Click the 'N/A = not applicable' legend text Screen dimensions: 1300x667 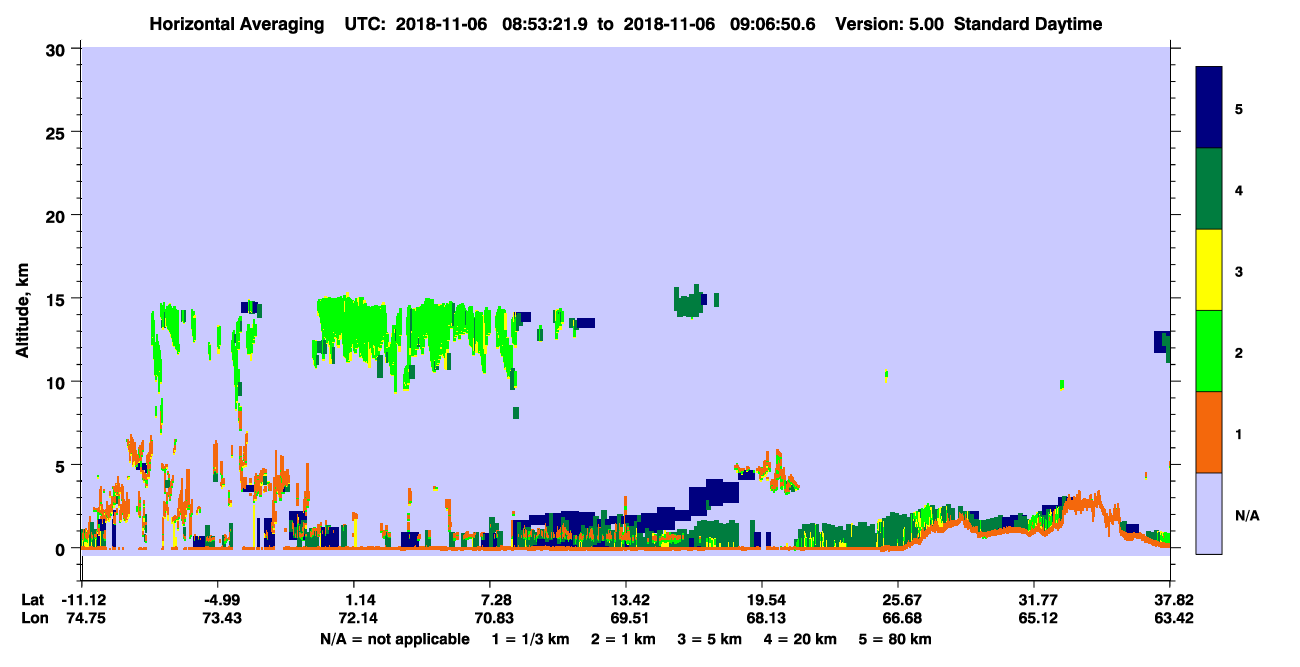click(x=394, y=639)
